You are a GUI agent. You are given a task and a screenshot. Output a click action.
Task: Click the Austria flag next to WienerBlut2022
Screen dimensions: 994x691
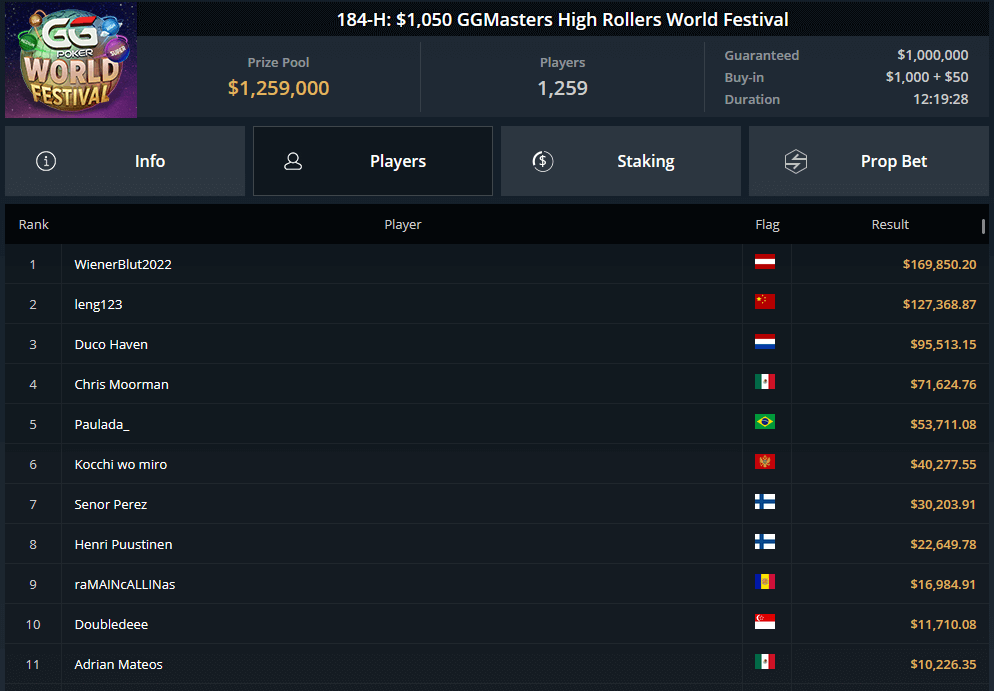765,263
